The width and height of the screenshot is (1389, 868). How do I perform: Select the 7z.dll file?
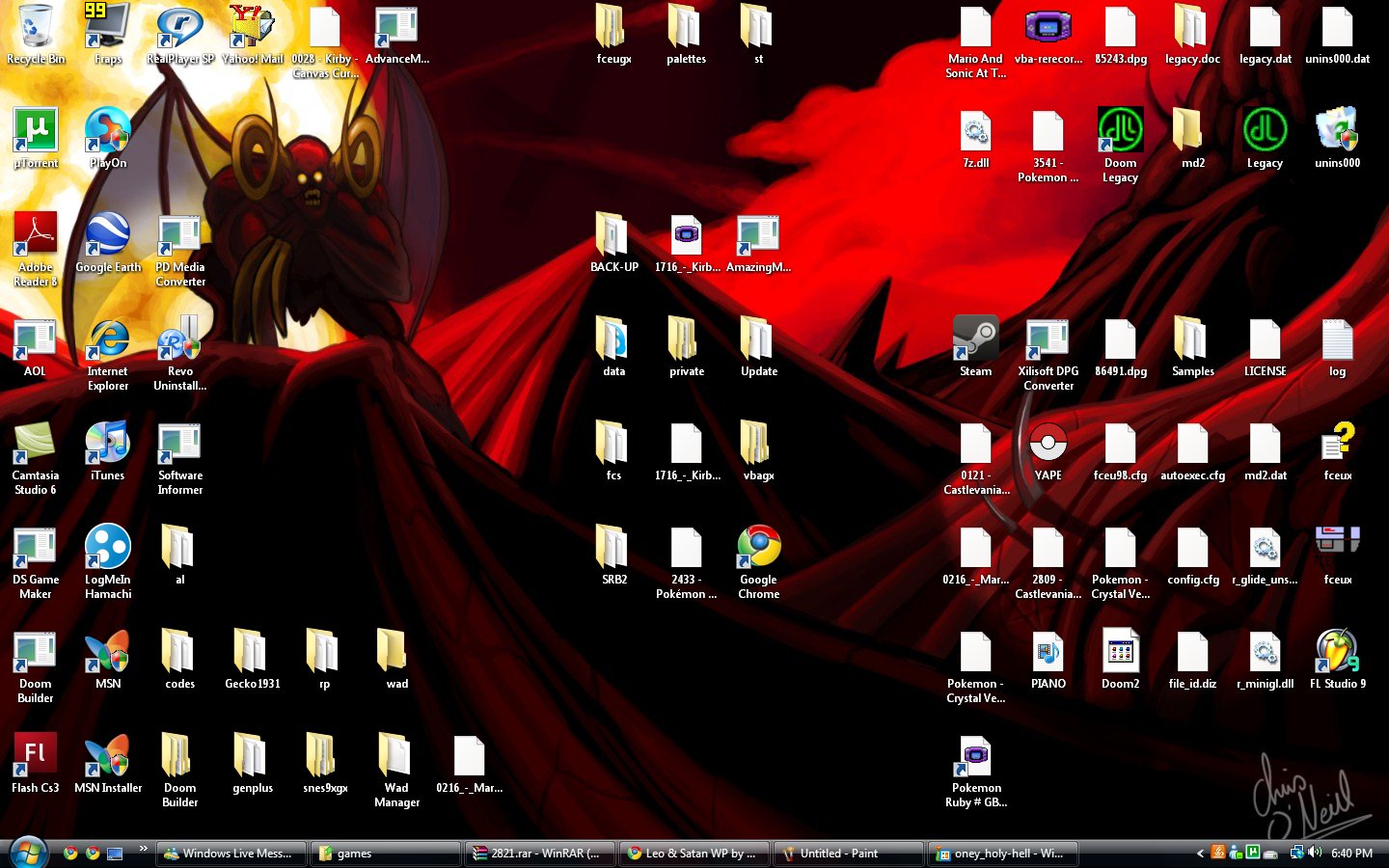pyautogui.click(x=976, y=139)
